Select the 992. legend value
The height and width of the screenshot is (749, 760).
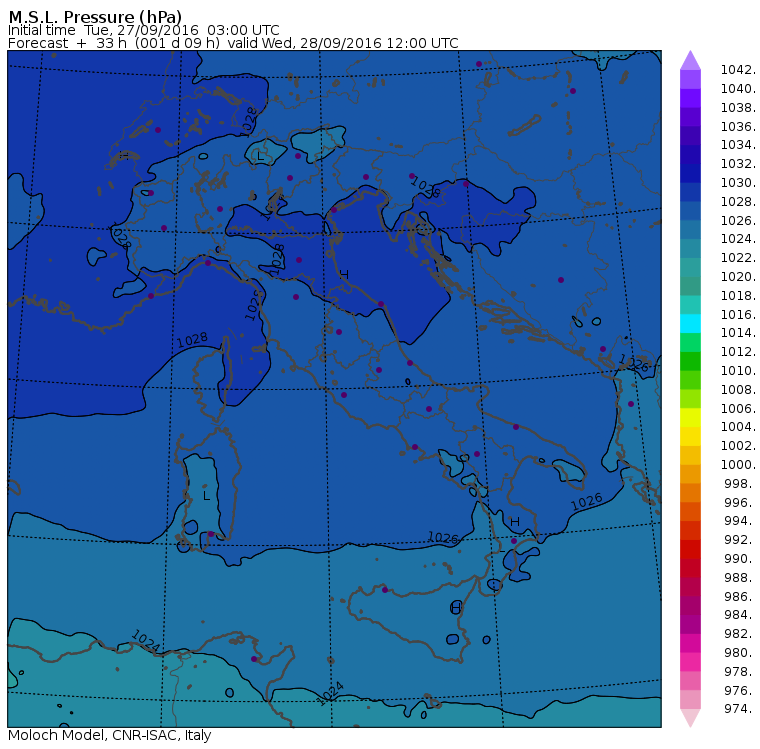point(740,540)
